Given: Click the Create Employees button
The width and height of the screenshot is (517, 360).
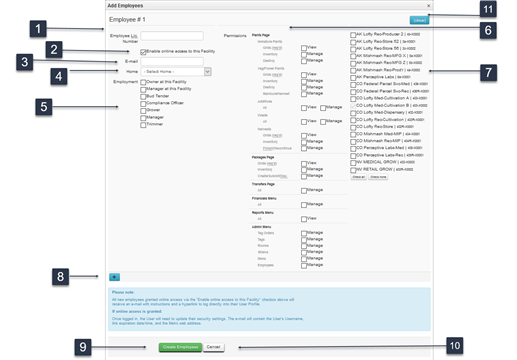Looking at the screenshot, I should [180, 347].
